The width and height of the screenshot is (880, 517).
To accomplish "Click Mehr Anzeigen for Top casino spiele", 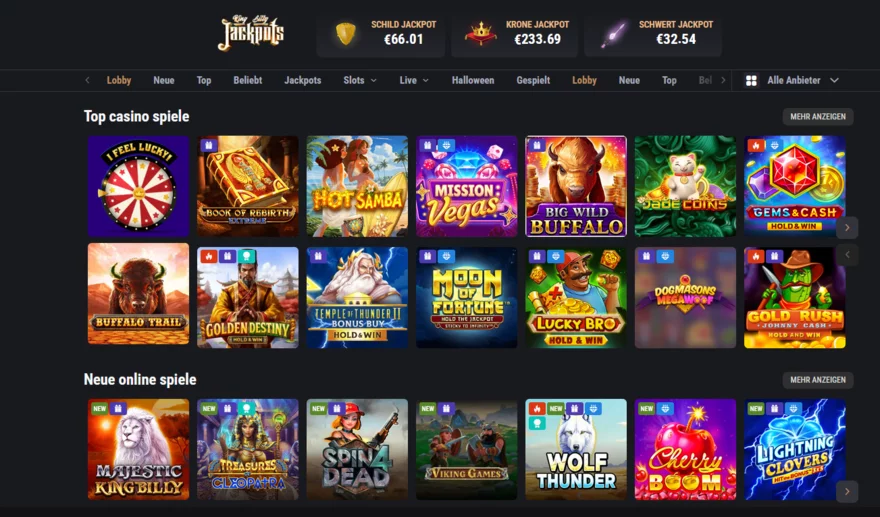I will tap(818, 117).
